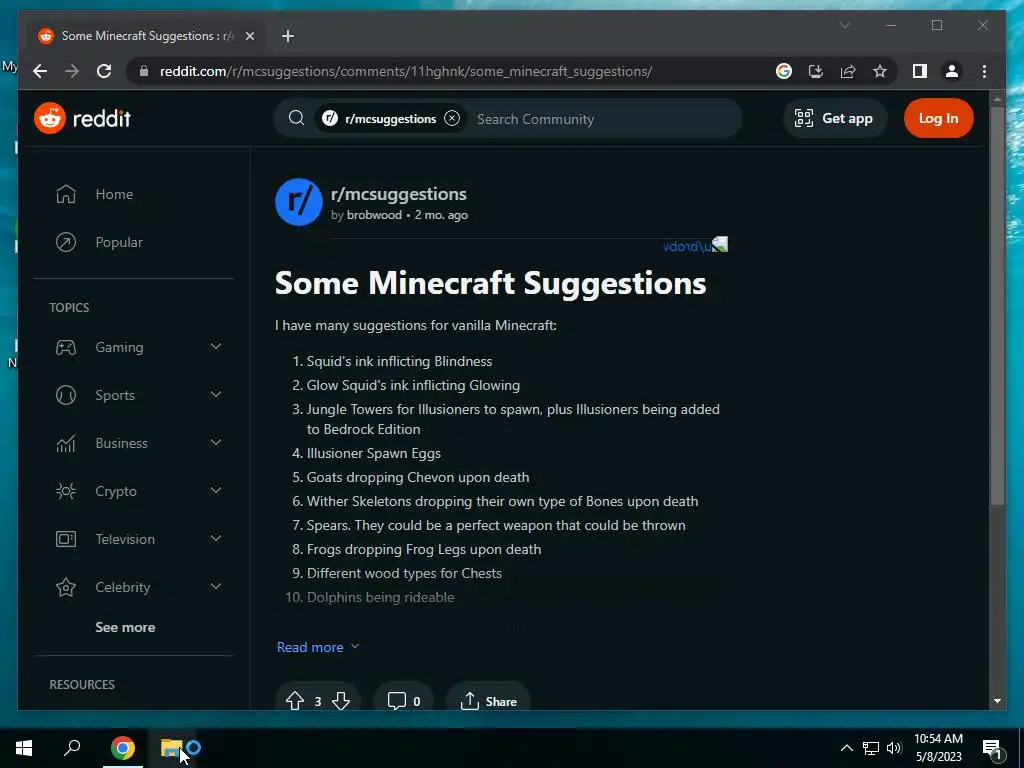Expand the Gaming topic
Viewport: 1024px width, 768px height.
click(x=216, y=347)
